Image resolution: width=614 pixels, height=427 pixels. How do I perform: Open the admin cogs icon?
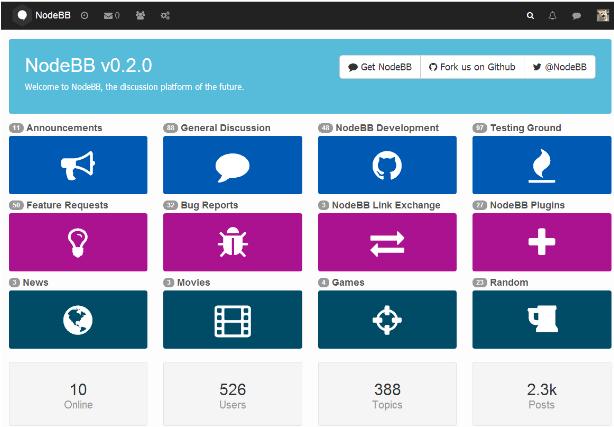click(165, 16)
